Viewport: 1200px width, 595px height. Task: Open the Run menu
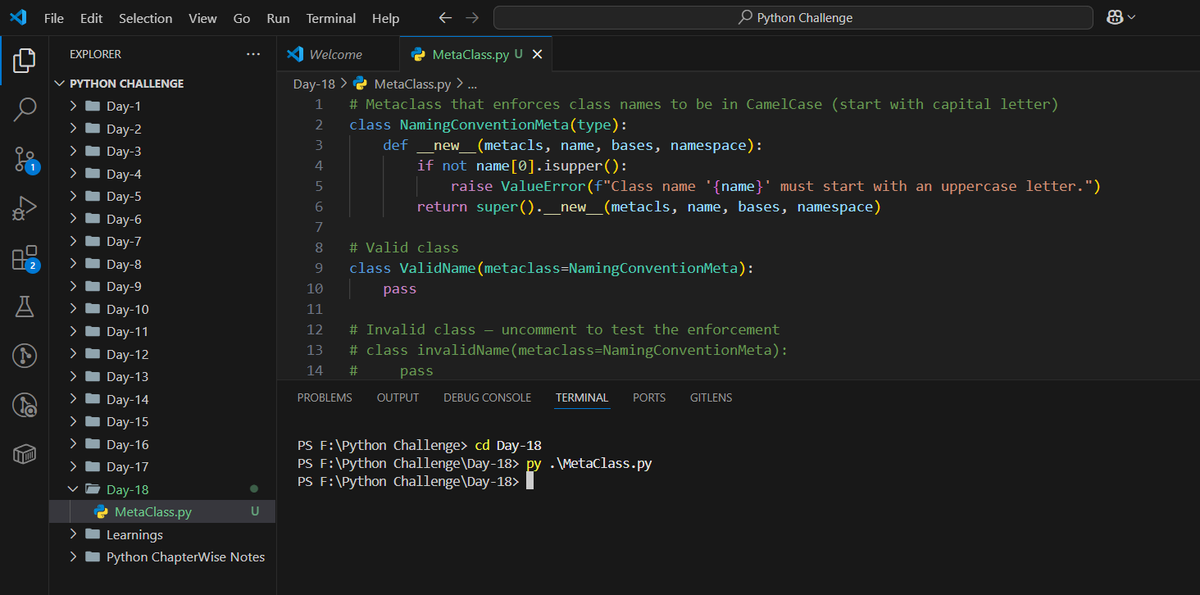click(278, 18)
